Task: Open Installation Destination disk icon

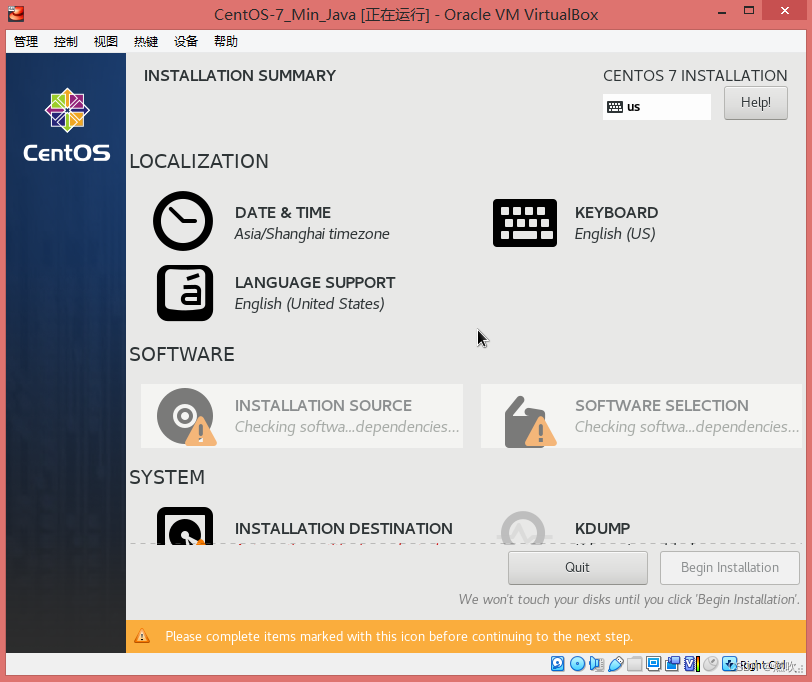Action: (x=185, y=526)
